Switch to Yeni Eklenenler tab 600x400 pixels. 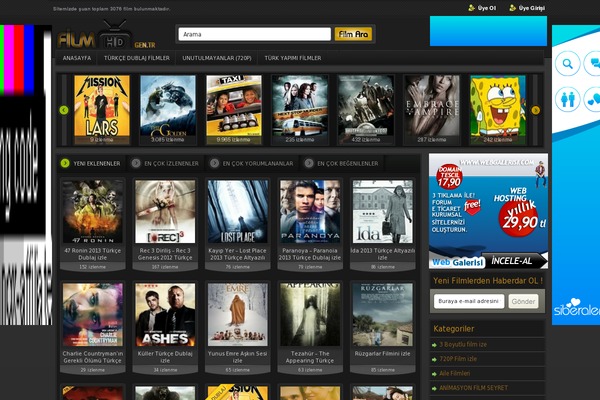91,163
